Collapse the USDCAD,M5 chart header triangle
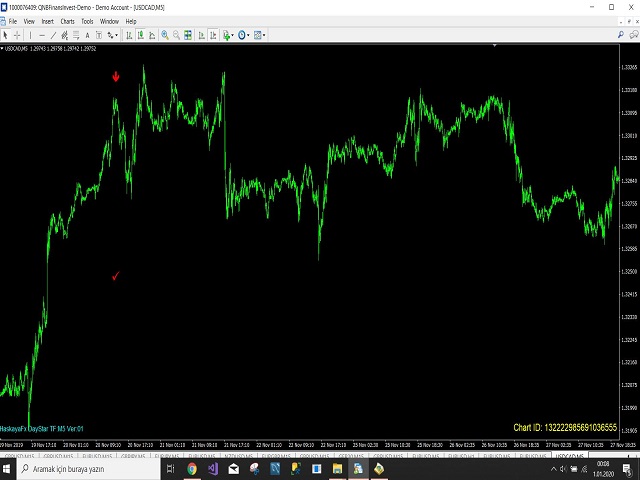 point(2,49)
